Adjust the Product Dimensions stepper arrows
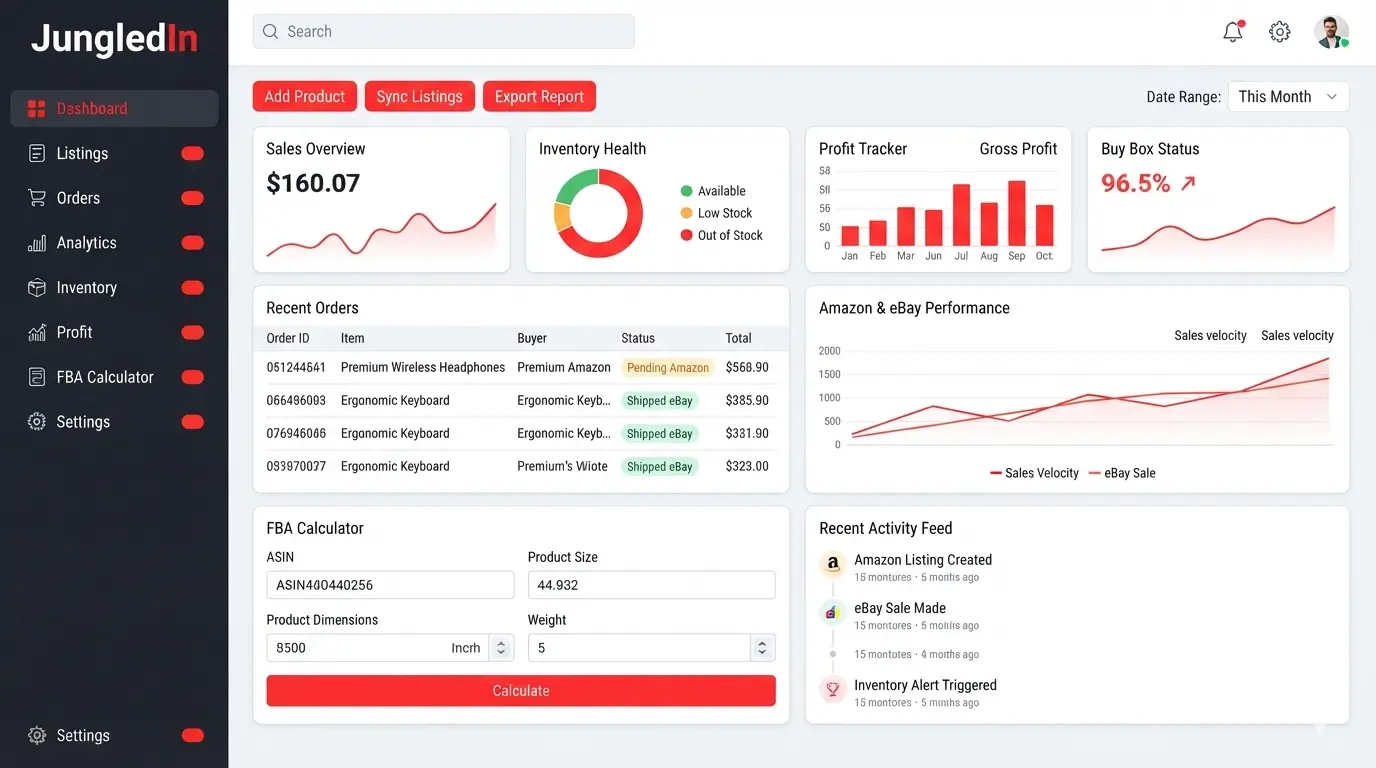 click(501, 648)
